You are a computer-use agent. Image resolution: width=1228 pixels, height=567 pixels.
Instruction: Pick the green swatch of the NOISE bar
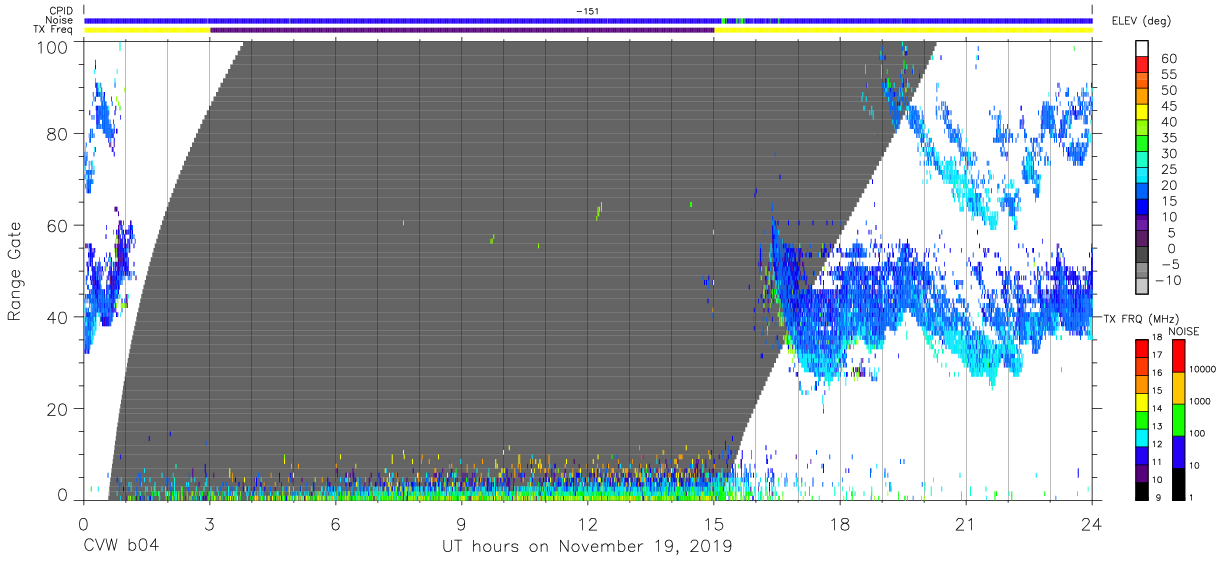pyautogui.click(x=1178, y=420)
